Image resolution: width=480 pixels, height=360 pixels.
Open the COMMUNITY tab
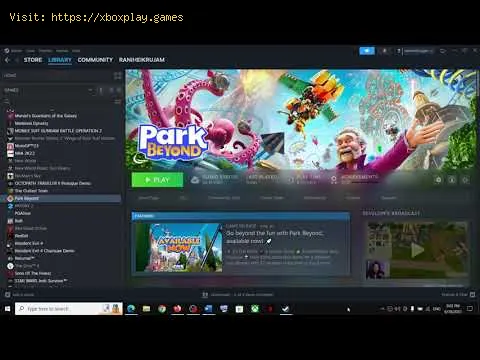pyautogui.click(x=95, y=60)
